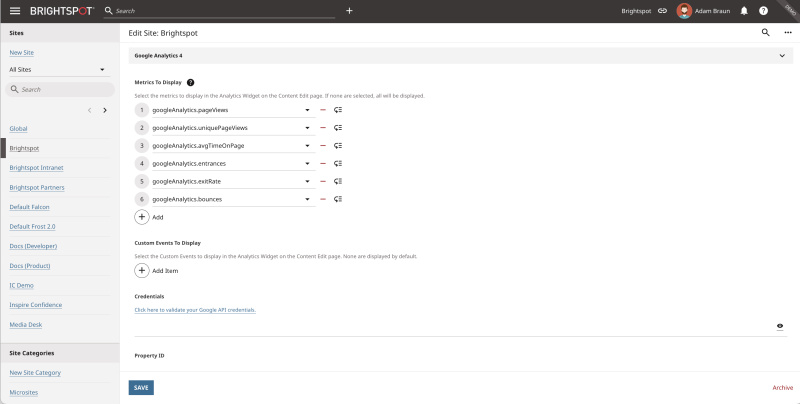This screenshot has width=800, height=404.
Task: Click the link icon beside Brightspot site name
Action: (x=662, y=11)
